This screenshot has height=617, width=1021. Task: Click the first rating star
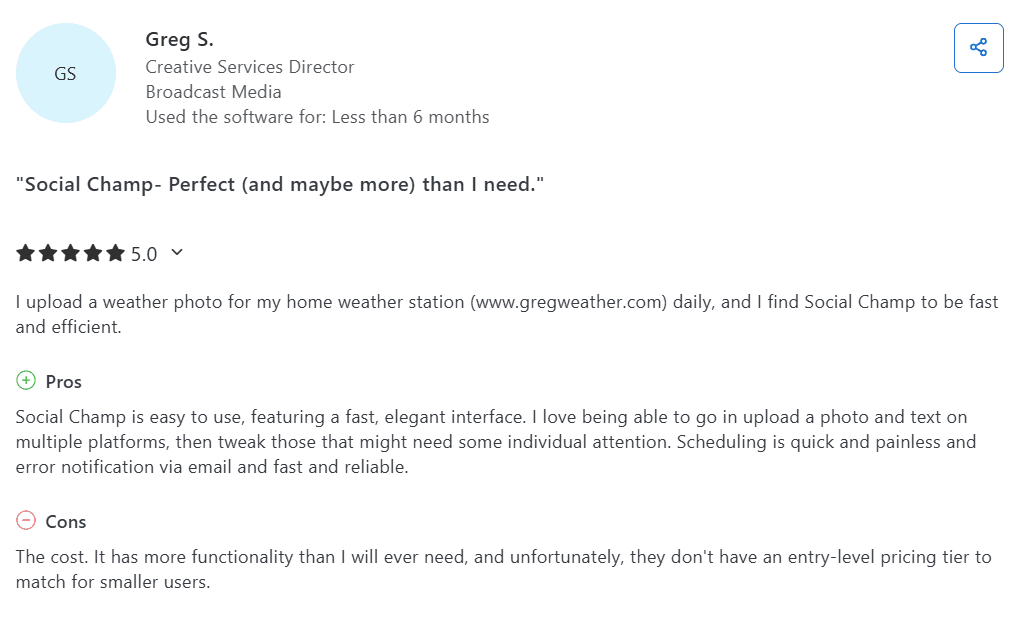(x=26, y=254)
